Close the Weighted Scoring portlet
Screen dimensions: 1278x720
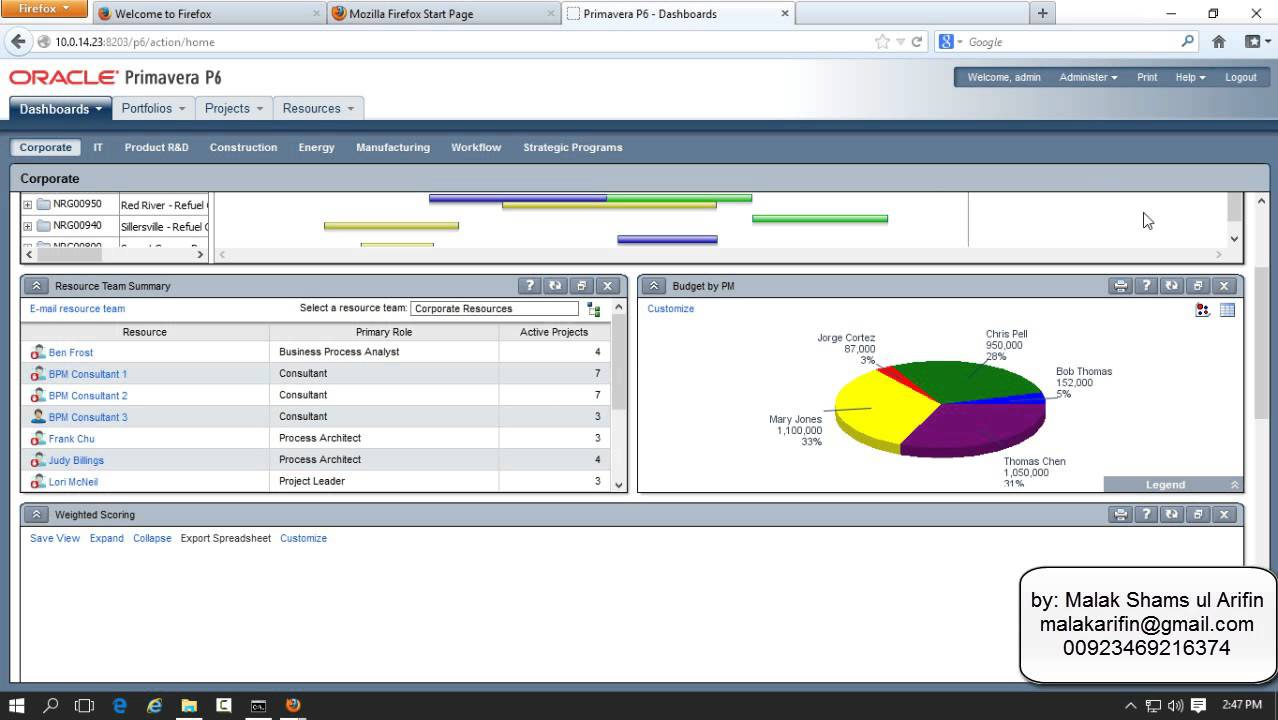[x=1223, y=515]
